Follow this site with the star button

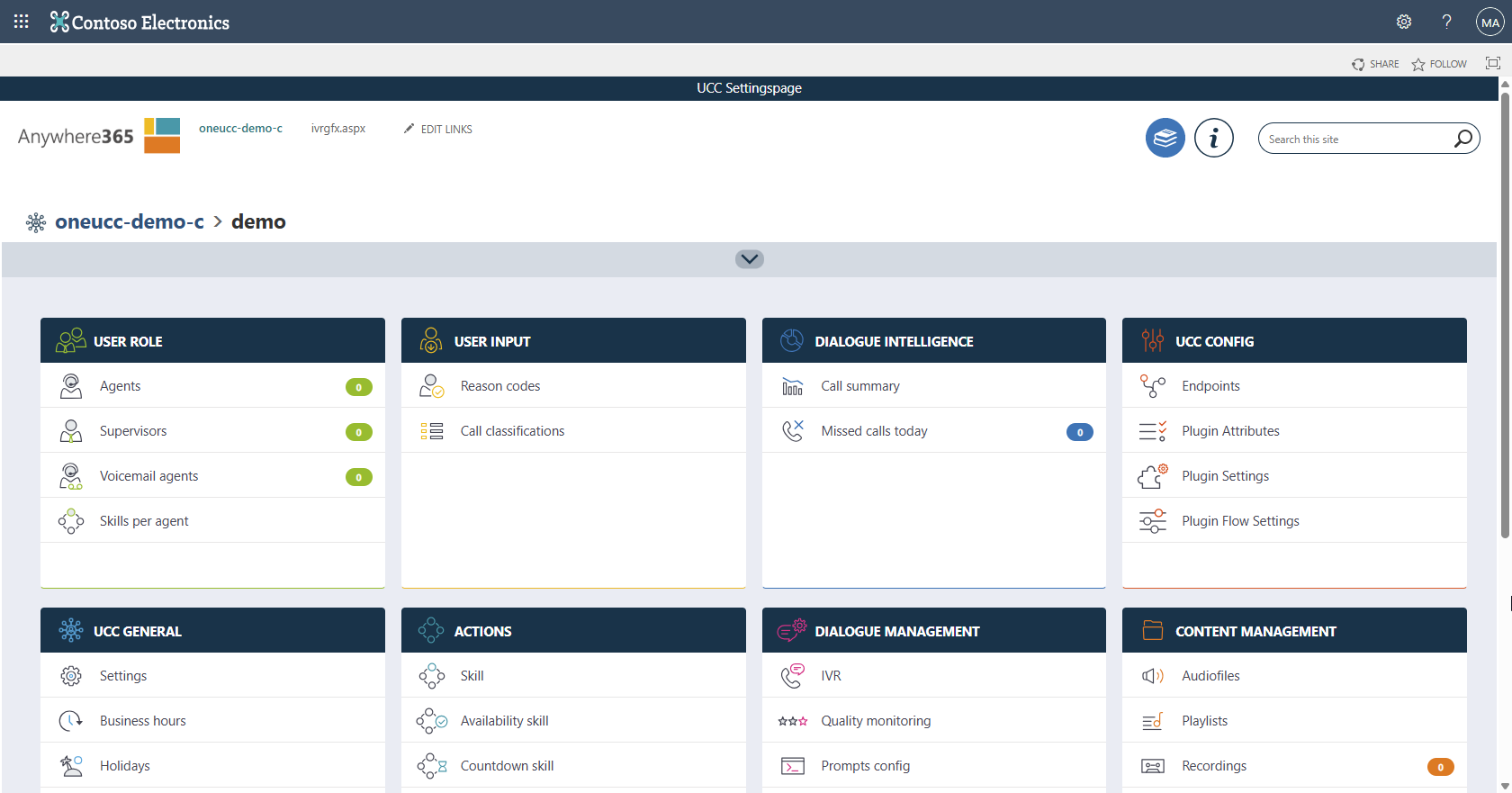(x=1439, y=64)
